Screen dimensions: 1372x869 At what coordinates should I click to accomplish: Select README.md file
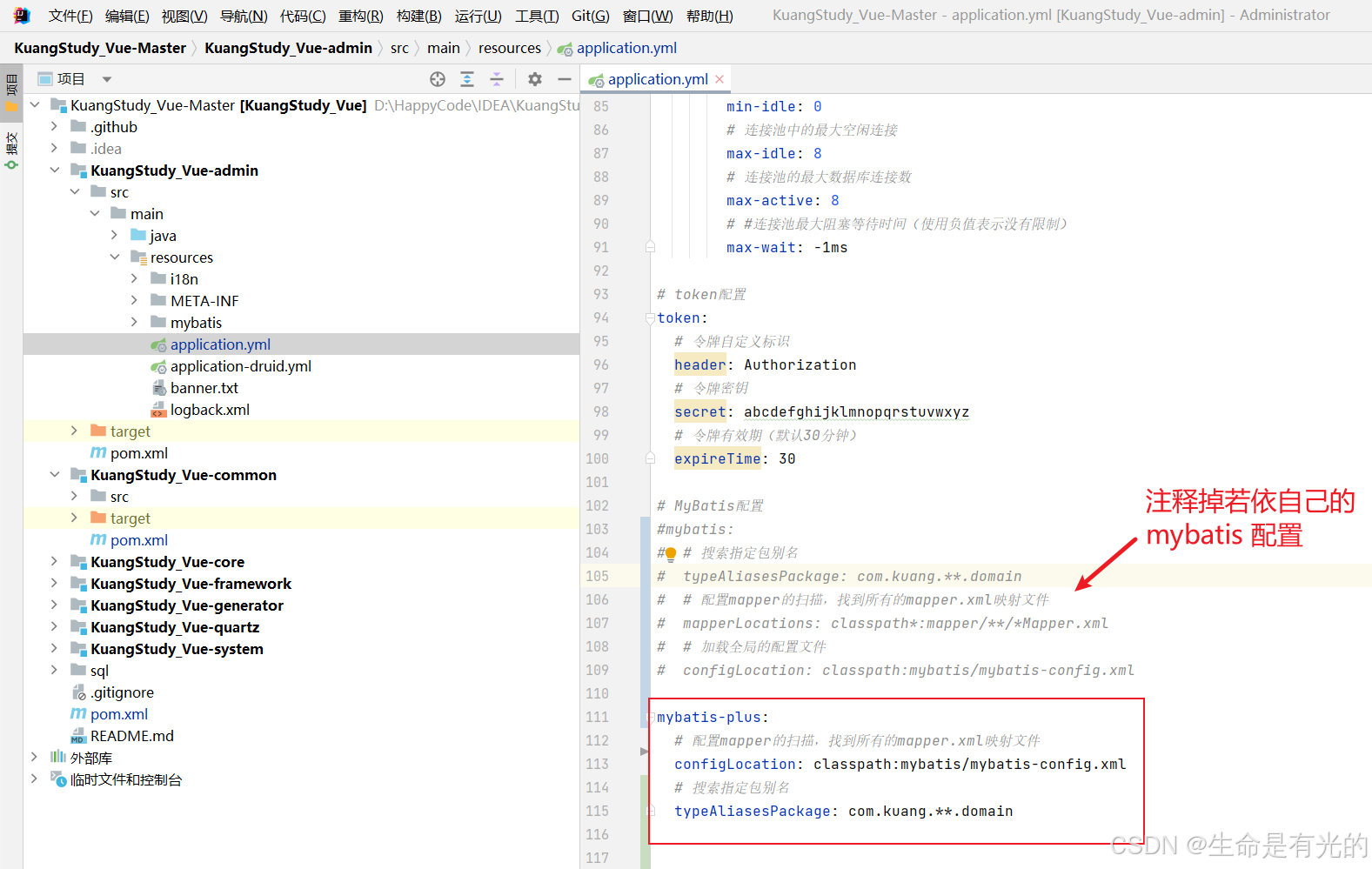point(132,736)
